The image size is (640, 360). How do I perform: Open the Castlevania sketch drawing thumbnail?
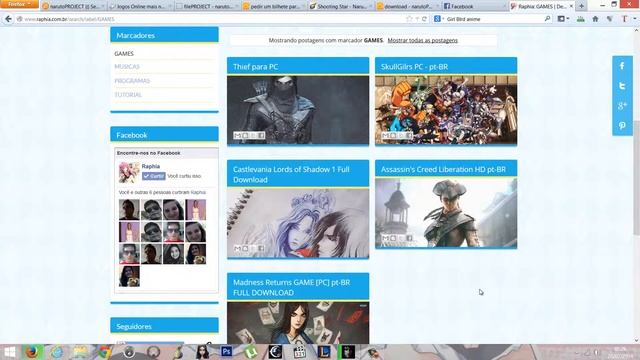click(x=298, y=223)
